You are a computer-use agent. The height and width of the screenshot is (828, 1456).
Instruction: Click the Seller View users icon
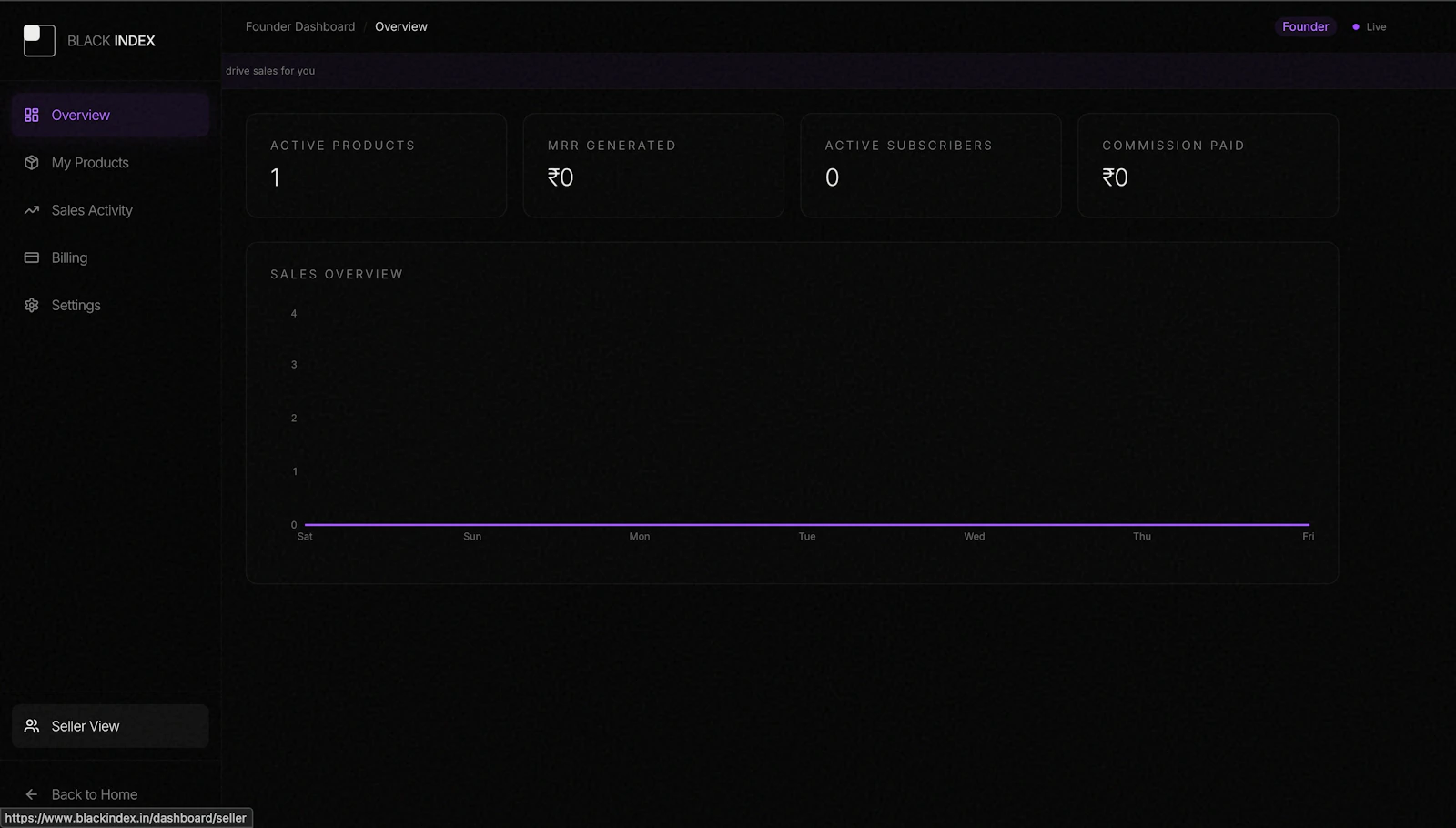point(33,725)
